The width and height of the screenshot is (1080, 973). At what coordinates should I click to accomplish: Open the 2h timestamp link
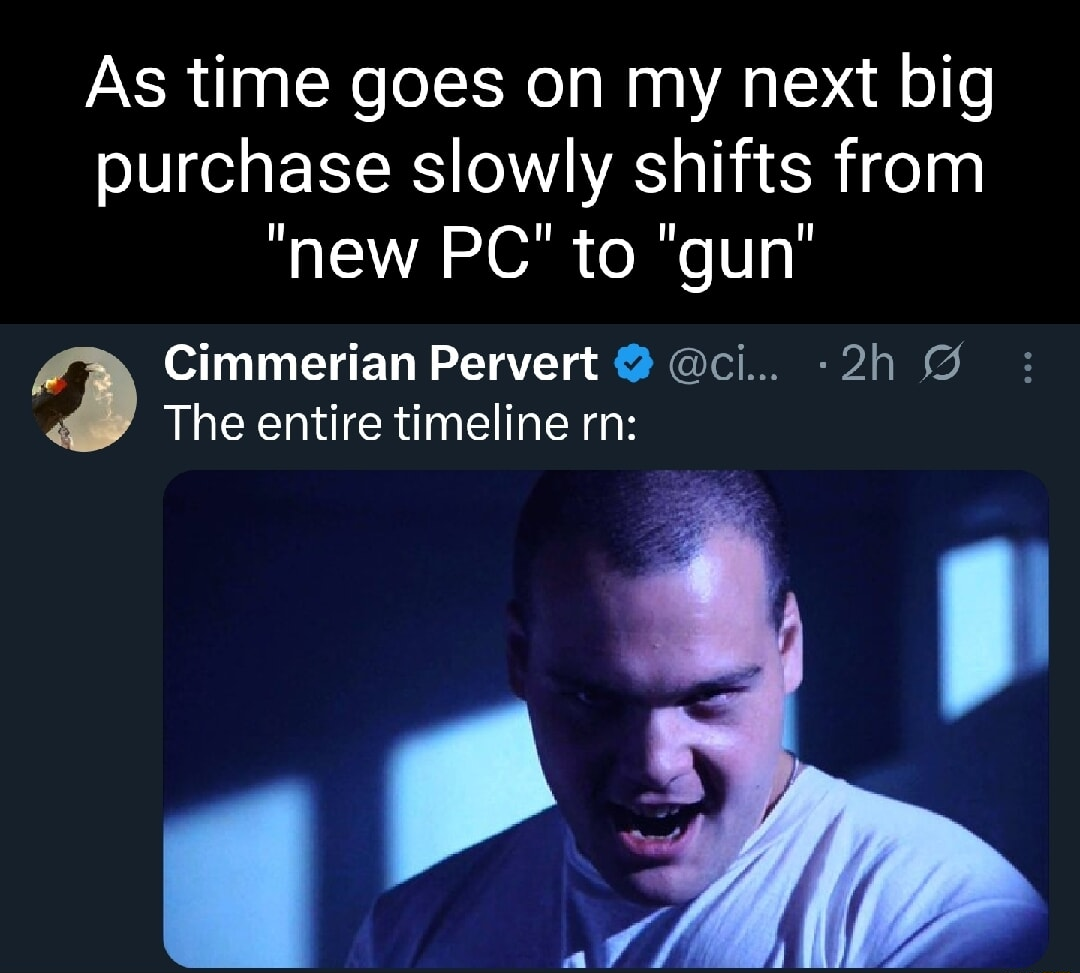(x=867, y=364)
